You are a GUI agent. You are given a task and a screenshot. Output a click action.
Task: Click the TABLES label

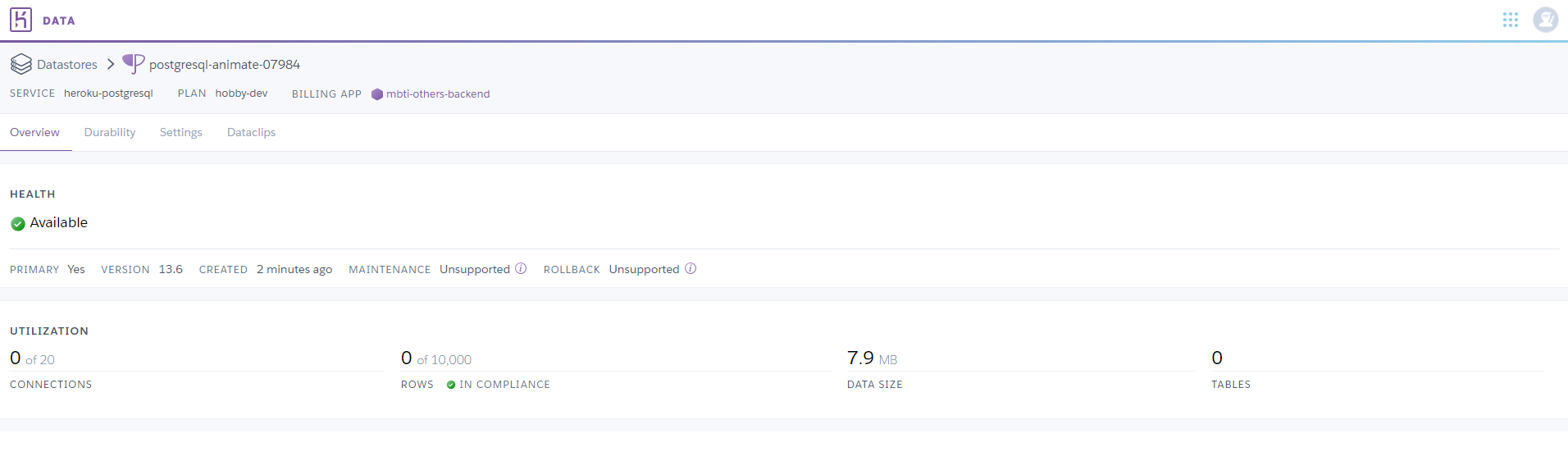coord(1231,385)
